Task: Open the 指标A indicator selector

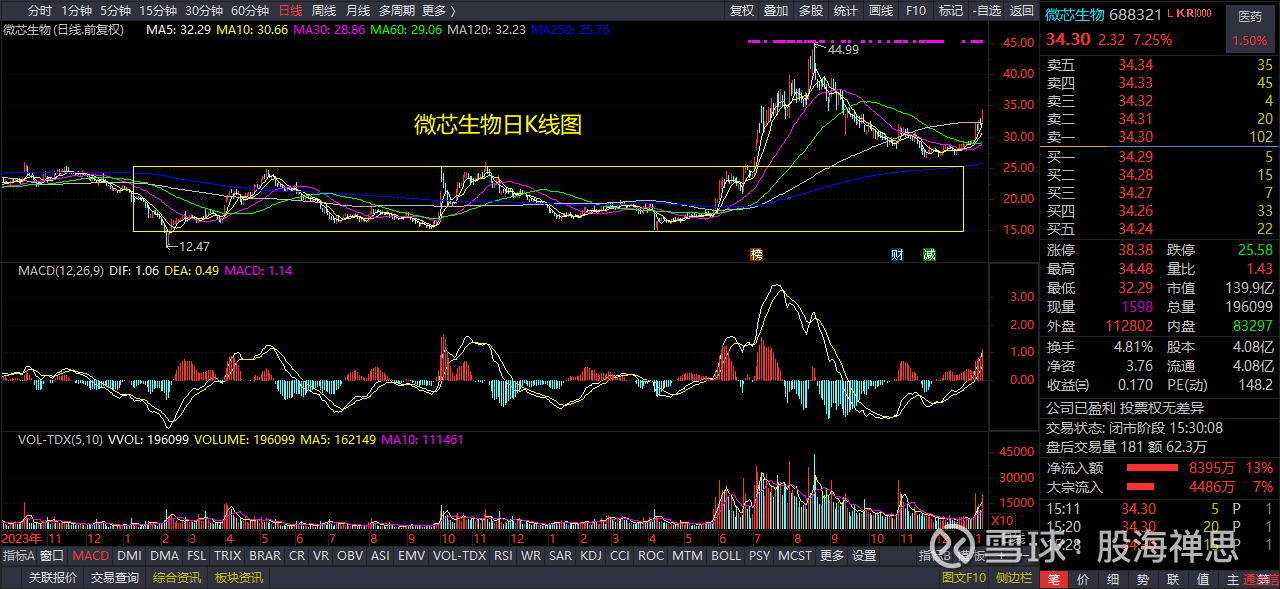Action: pyautogui.click(x=18, y=556)
